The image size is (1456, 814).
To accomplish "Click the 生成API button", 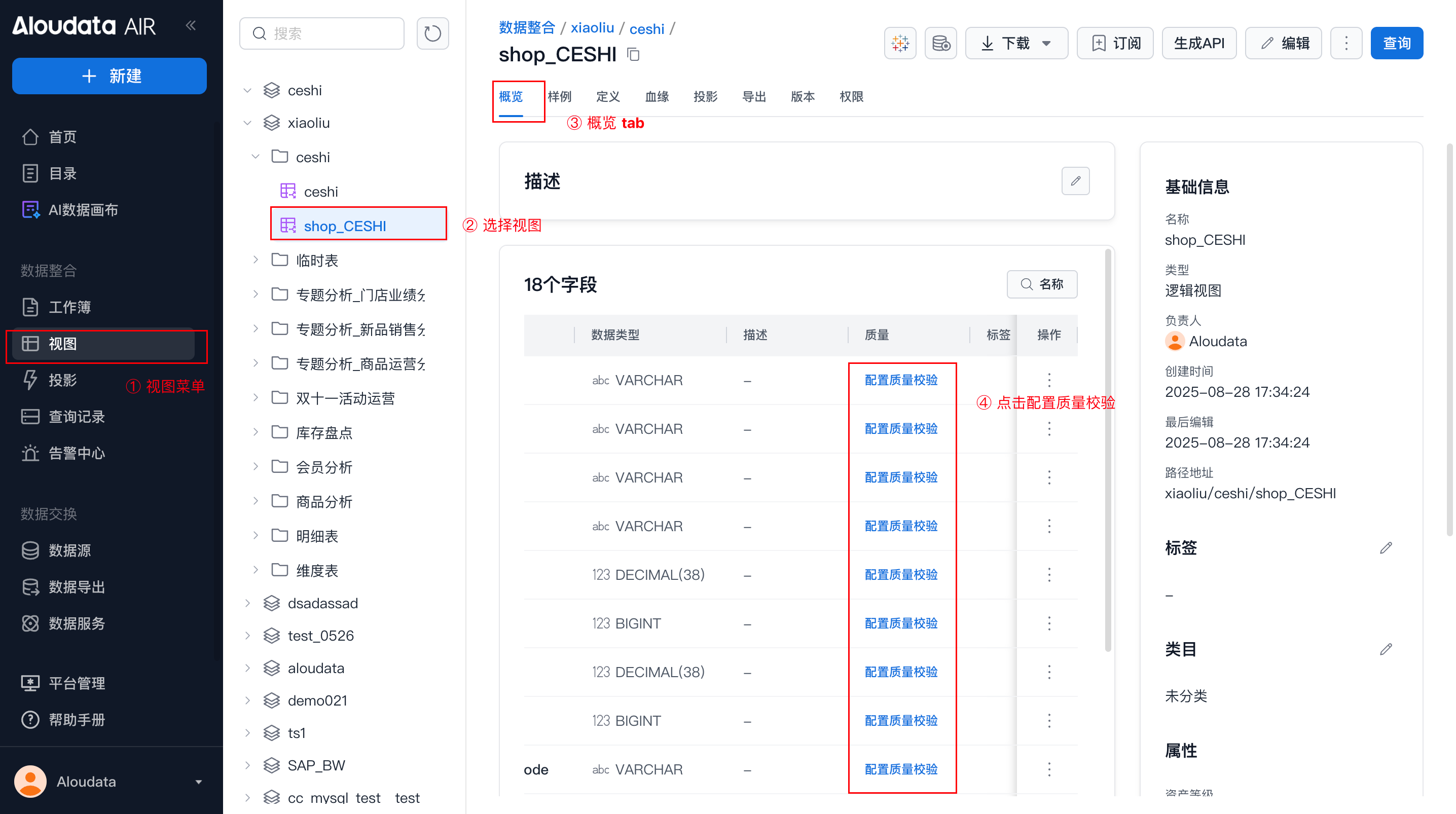I will point(1198,43).
